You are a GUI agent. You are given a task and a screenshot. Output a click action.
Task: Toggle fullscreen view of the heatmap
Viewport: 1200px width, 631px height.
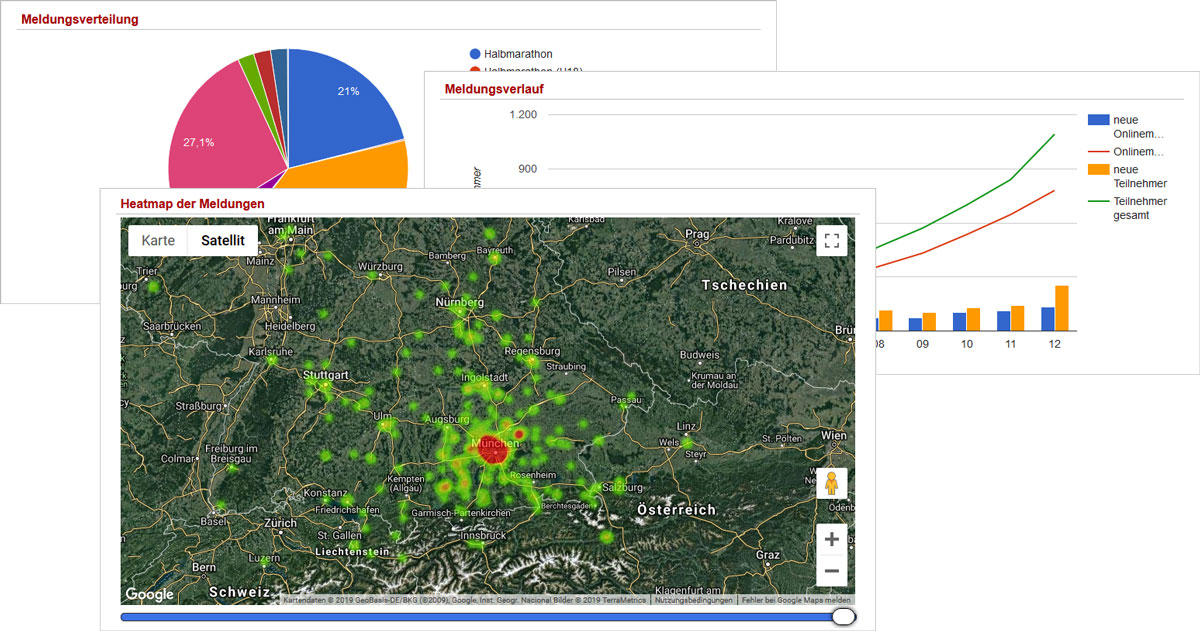click(831, 241)
